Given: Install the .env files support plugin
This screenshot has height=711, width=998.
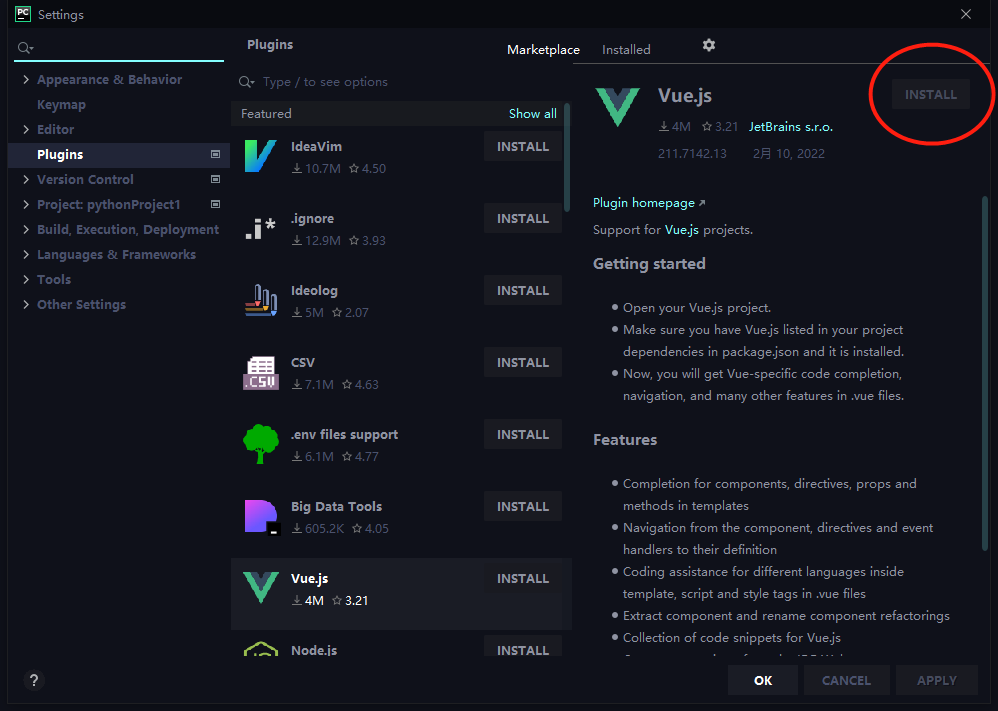Looking at the screenshot, I should pos(523,434).
